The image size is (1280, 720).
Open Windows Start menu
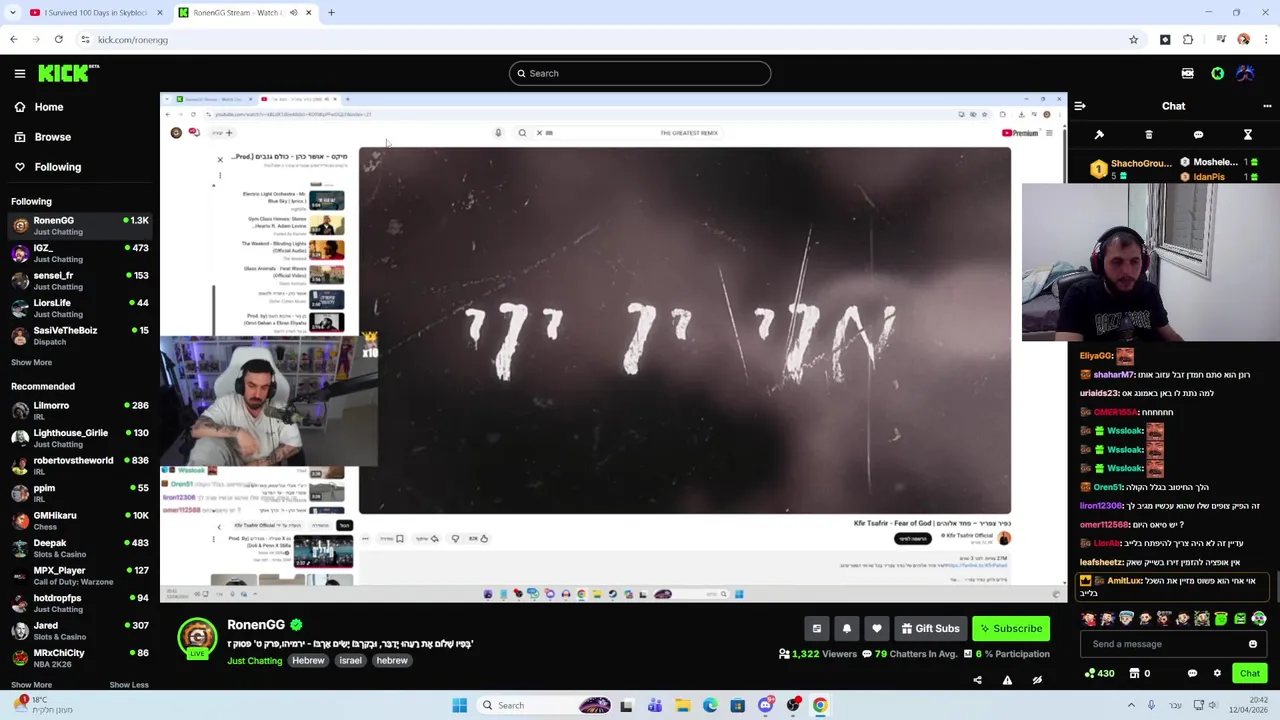(x=459, y=705)
